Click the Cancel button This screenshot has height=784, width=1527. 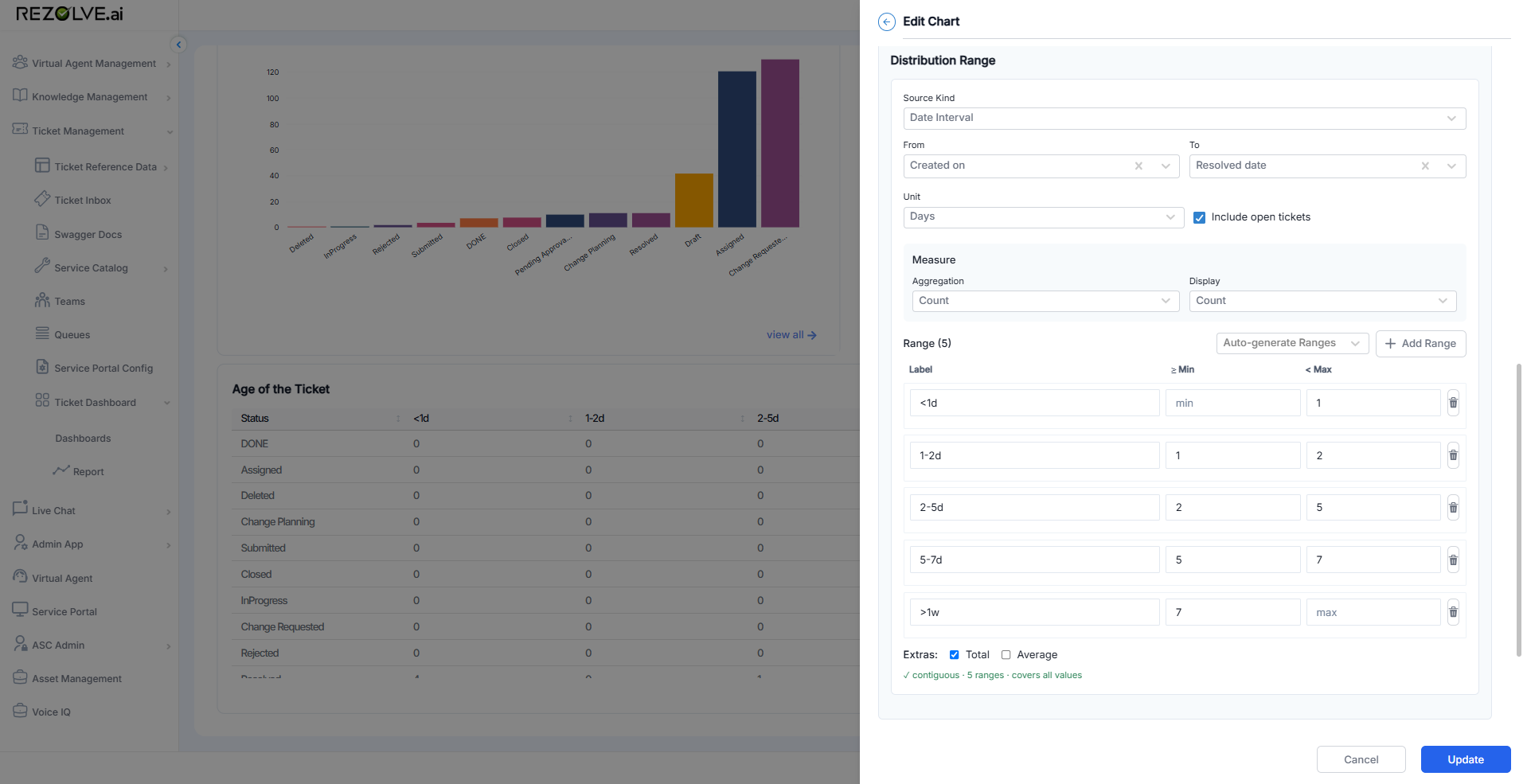pos(1361,759)
